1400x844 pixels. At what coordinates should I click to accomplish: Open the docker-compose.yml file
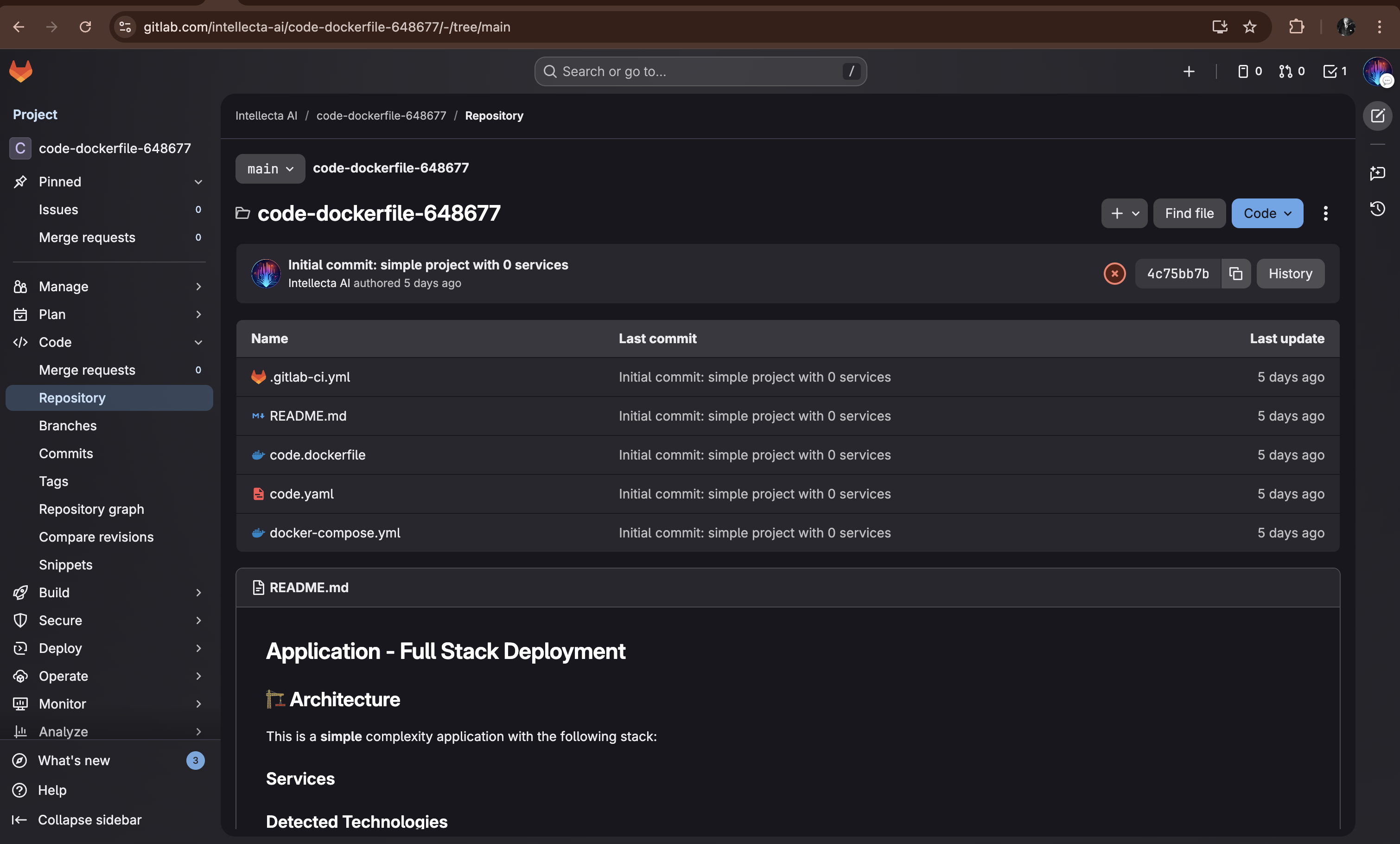(x=335, y=532)
